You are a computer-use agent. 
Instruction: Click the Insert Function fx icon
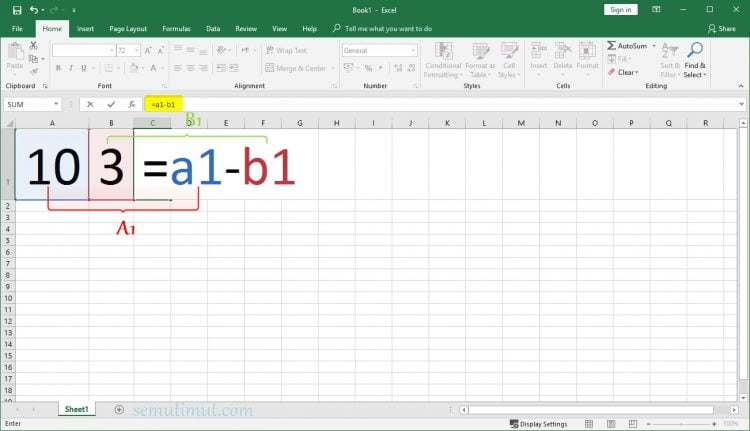click(132, 104)
